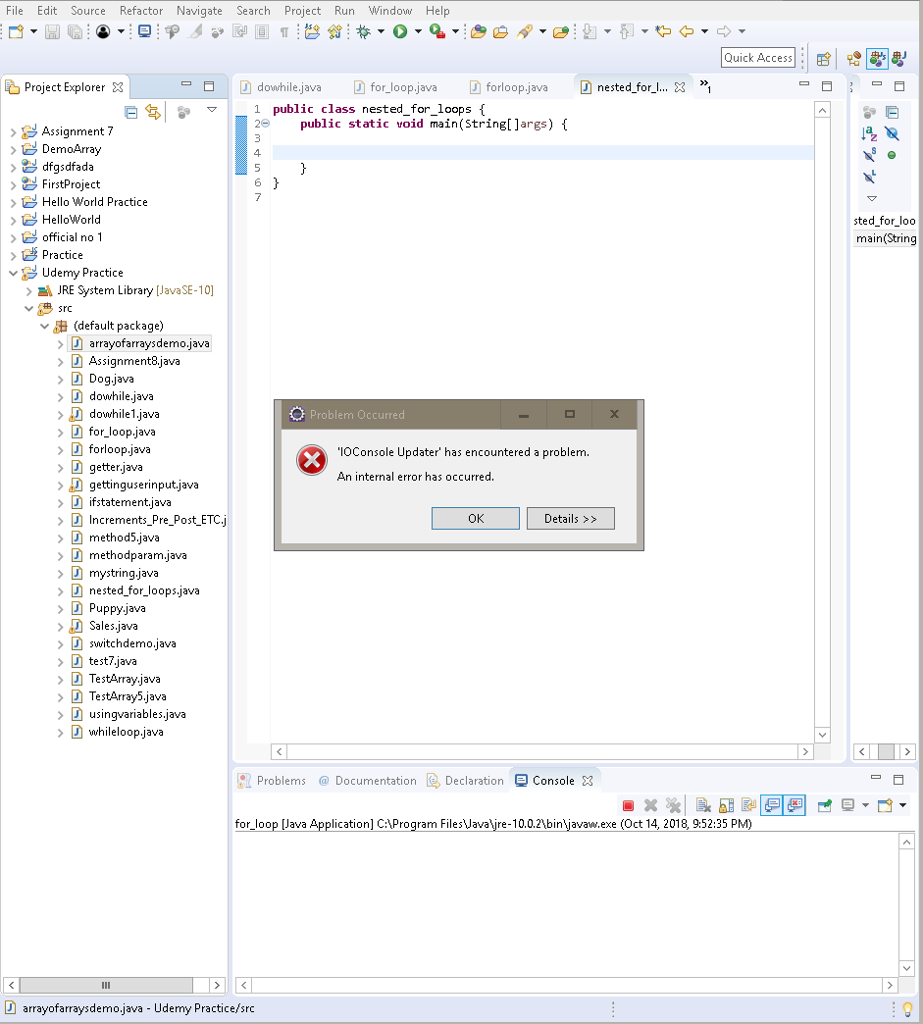Toggle Word Wrap in Console toolbar
Image resolution: width=923 pixels, height=1024 pixels.
pos(749,805)
